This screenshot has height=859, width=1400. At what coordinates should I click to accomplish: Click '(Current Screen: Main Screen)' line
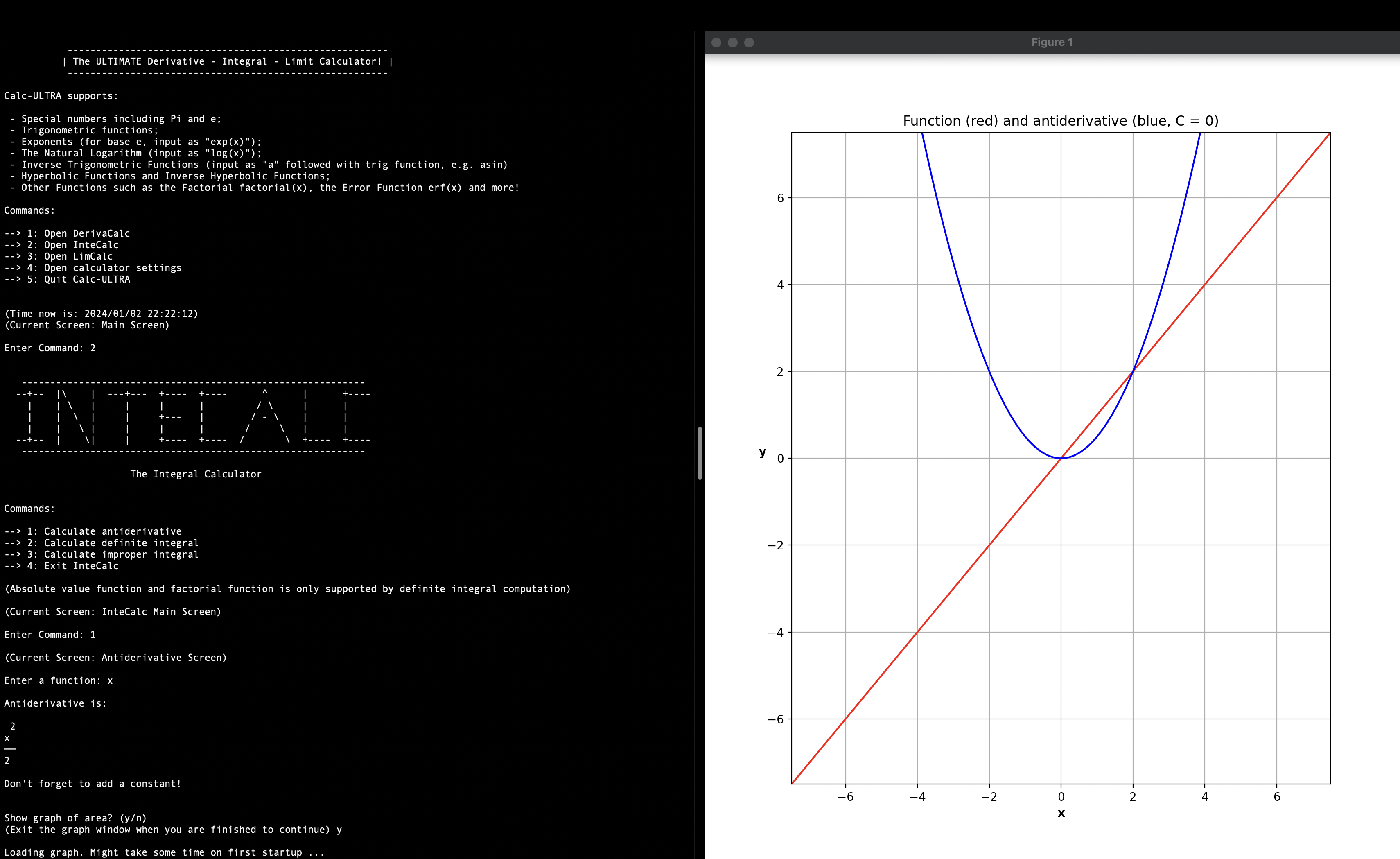tap(87, 325)
